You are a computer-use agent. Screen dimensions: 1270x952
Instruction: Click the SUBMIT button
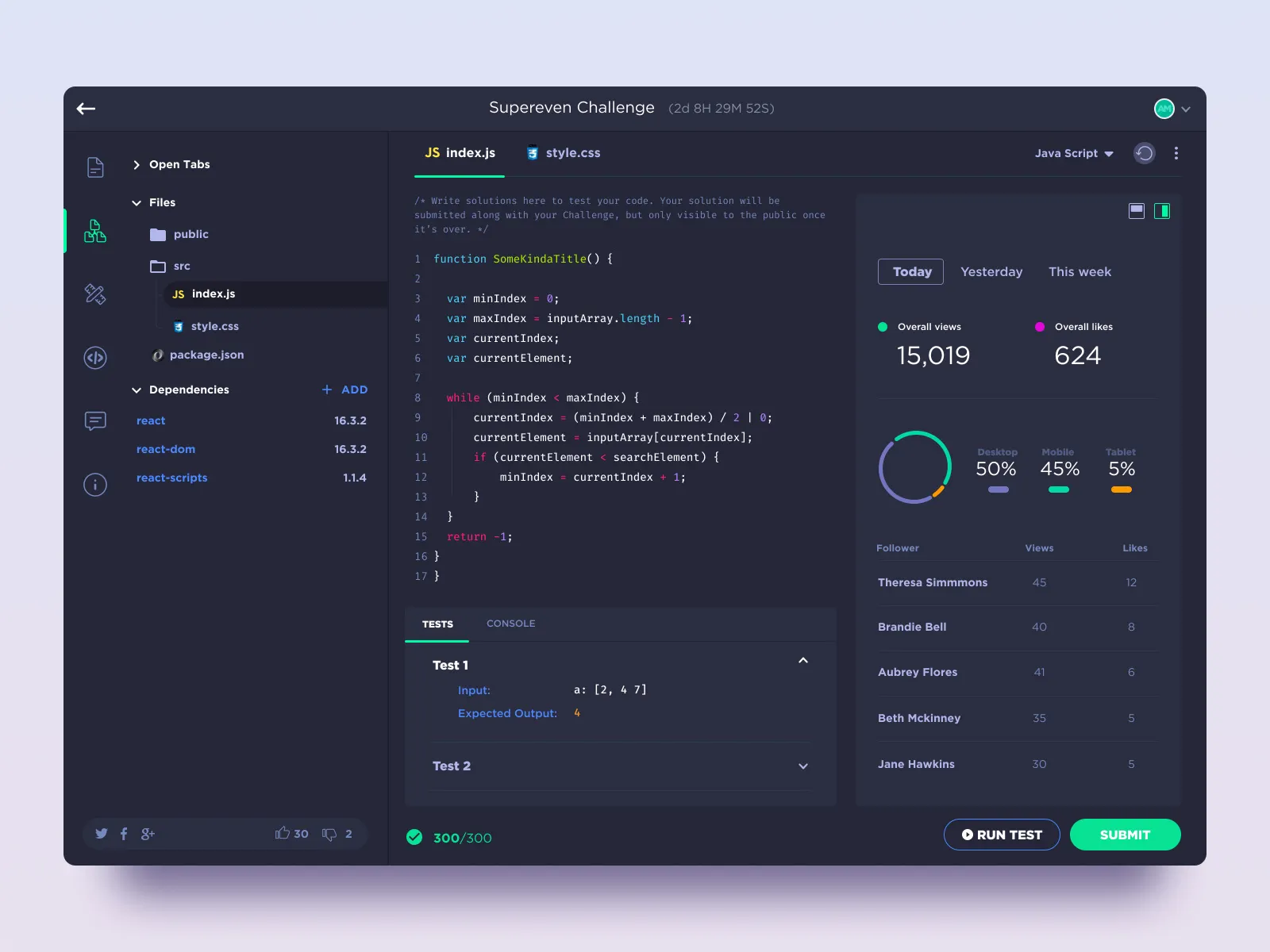point(1126,835)
